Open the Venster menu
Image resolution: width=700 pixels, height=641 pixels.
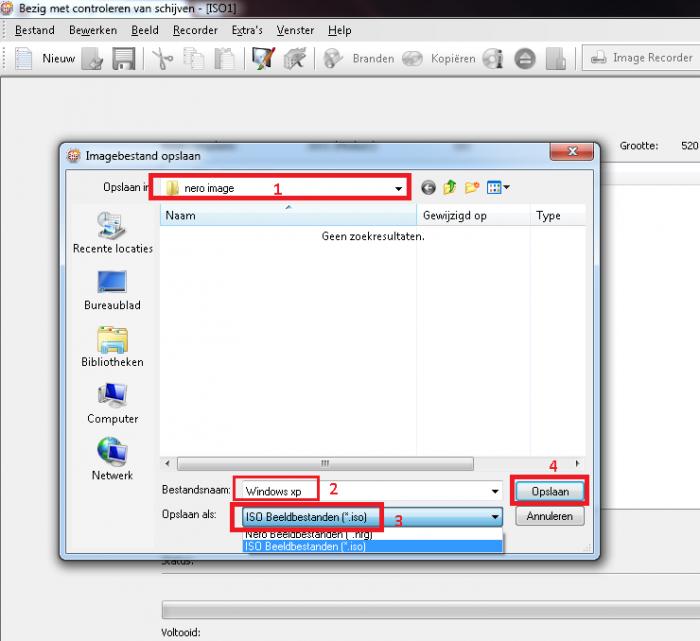(x=295, y=30)
